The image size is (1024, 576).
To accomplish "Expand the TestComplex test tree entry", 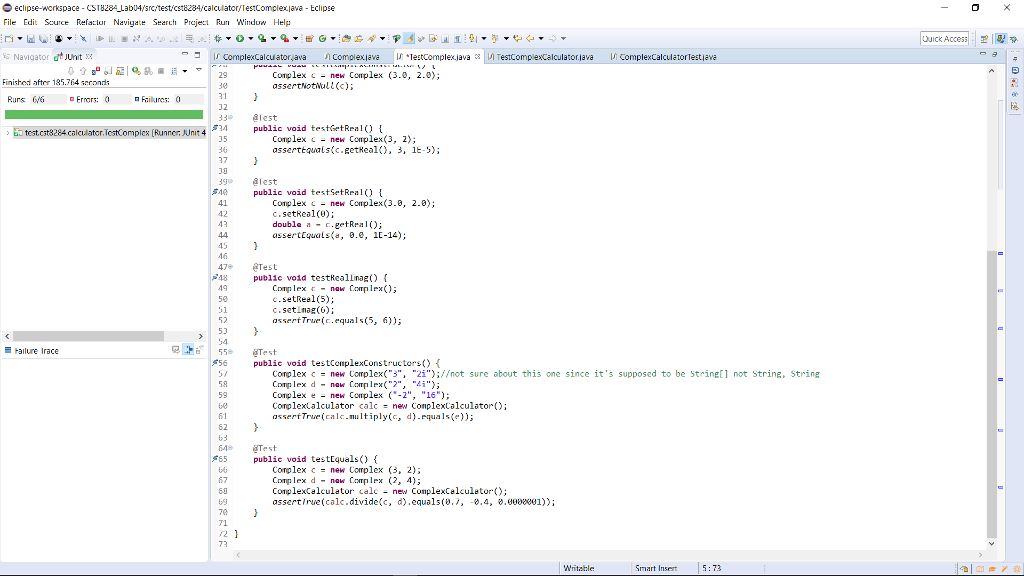I will (8, 131).
